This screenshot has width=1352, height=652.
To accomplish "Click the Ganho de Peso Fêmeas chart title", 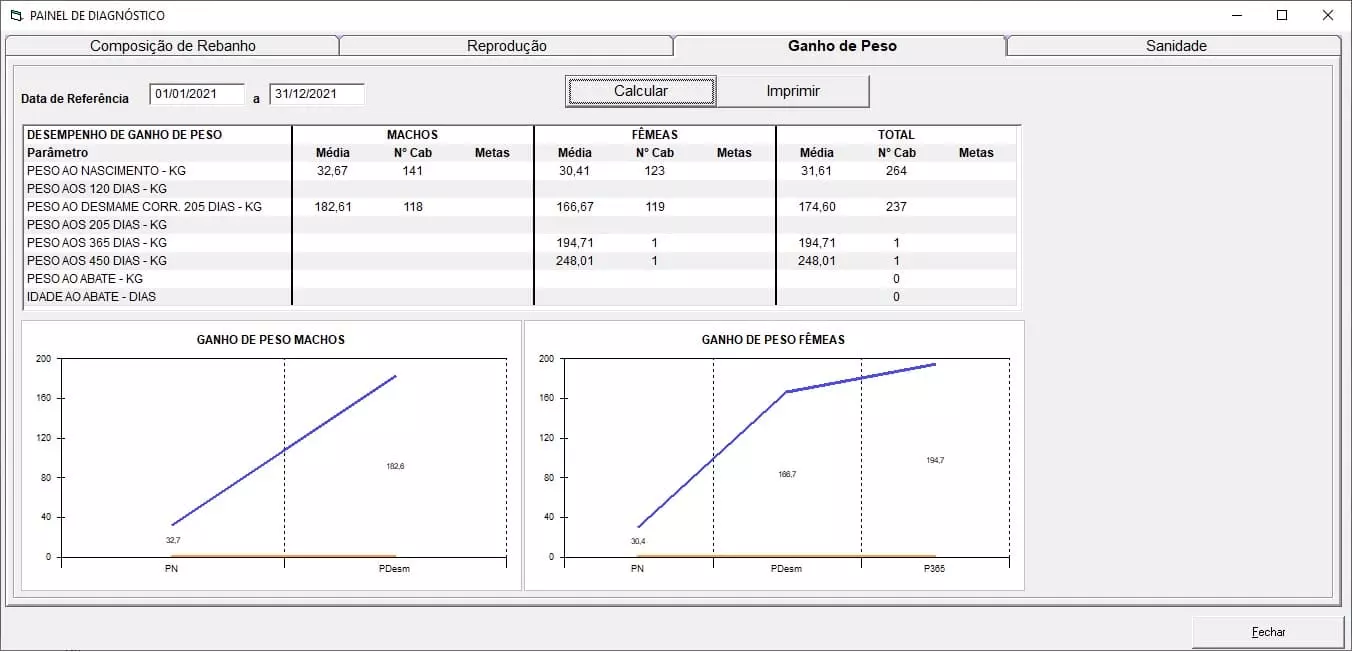I will pos(773,340).
